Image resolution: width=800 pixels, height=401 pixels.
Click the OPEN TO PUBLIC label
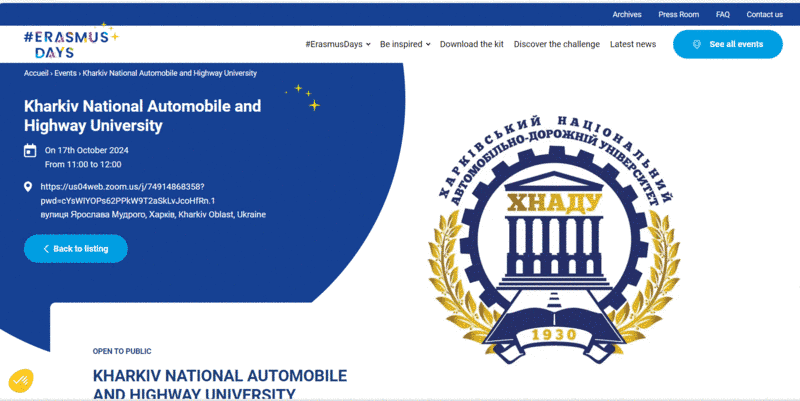pos(122,352)
